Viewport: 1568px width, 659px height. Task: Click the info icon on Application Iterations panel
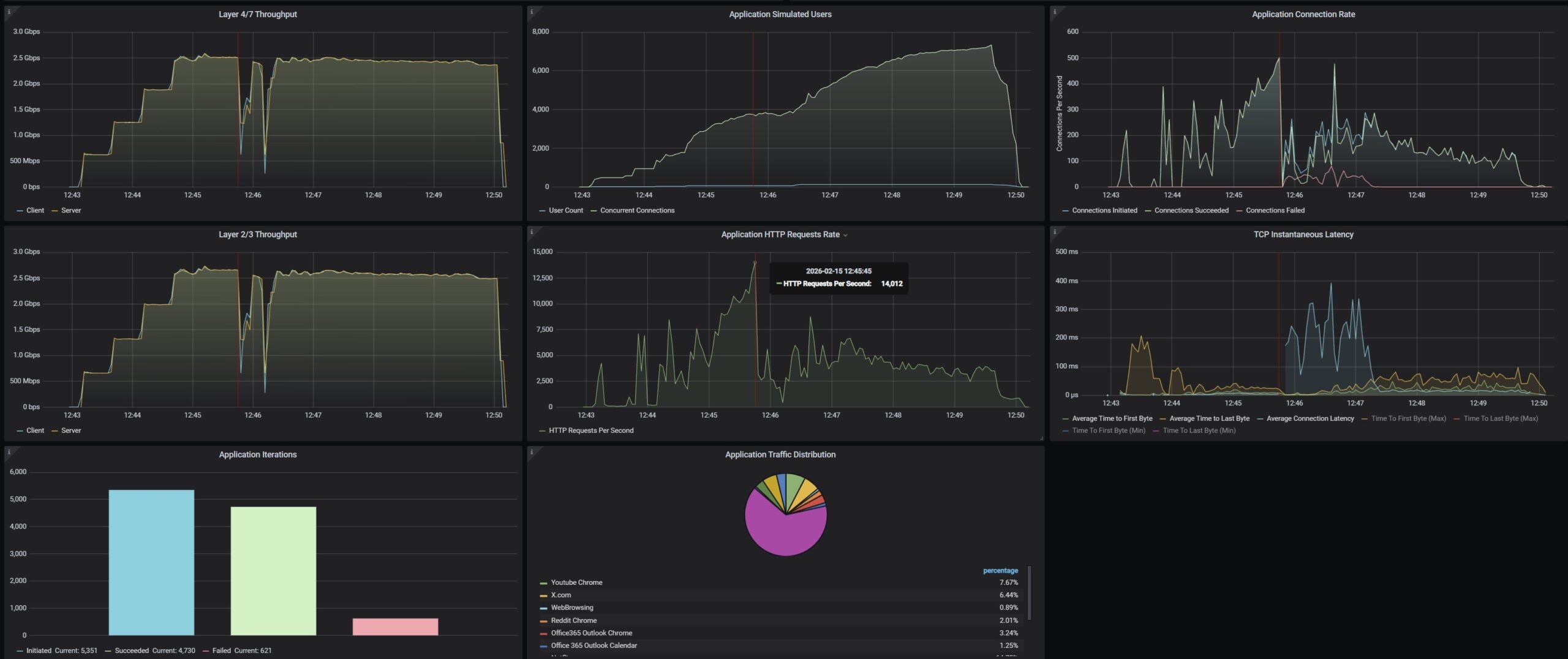pos(9,452)
